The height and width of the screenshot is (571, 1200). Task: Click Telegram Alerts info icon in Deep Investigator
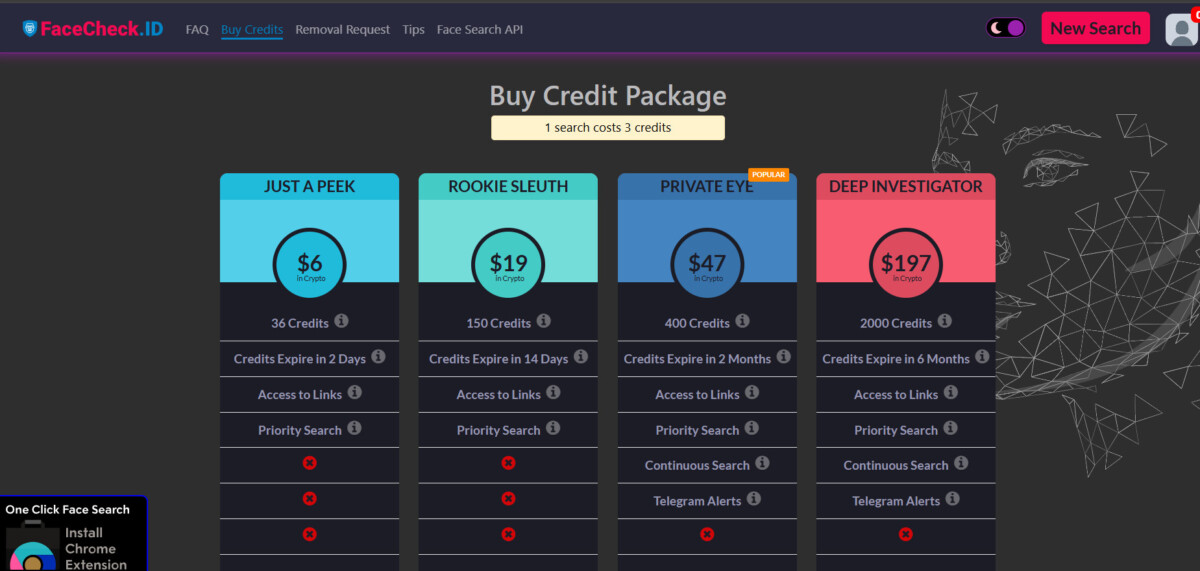tap(952, 499)
